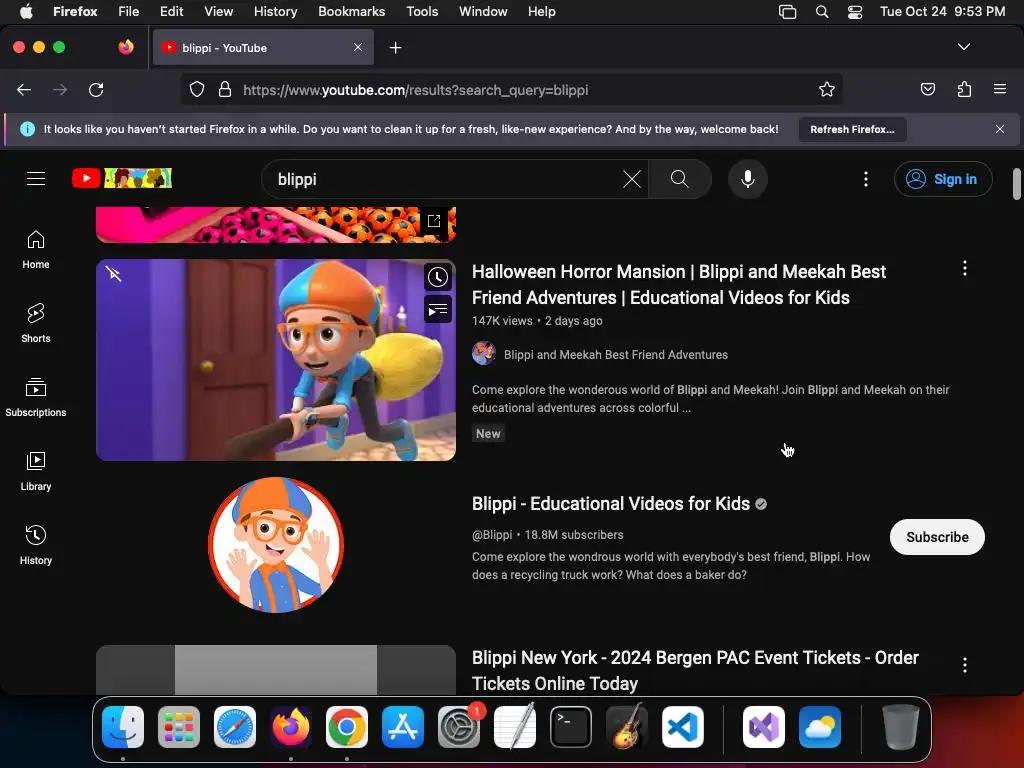Add Halloween video to queue
The height and width of the screenshot is (768, 1024).
[x=438, y=310]
